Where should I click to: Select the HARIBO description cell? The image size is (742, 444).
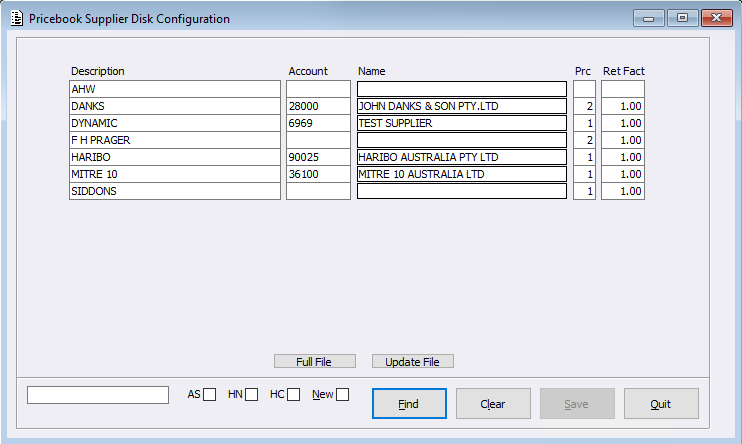[175, 157]
